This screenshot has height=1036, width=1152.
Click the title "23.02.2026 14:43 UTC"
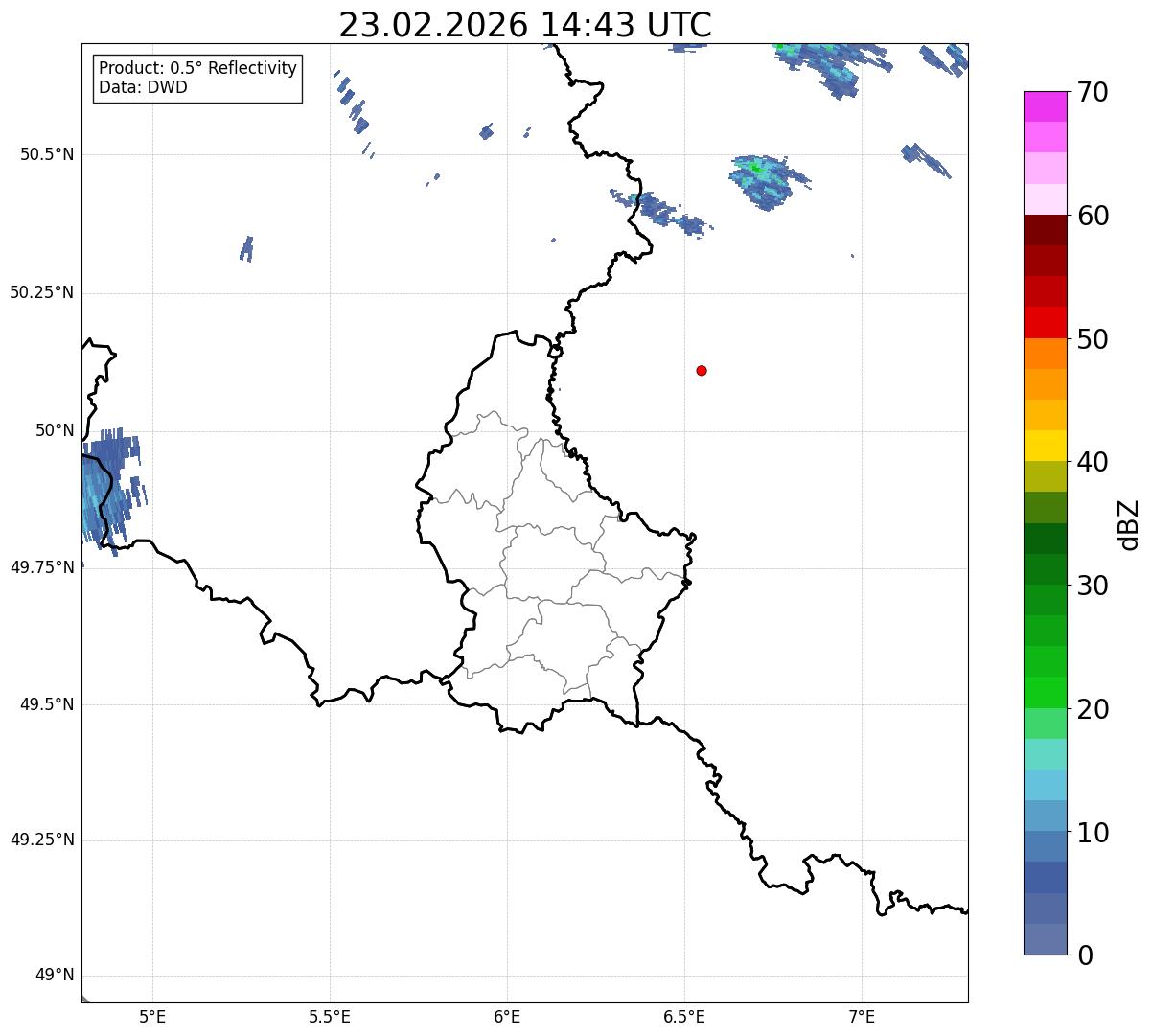point(525,25)
